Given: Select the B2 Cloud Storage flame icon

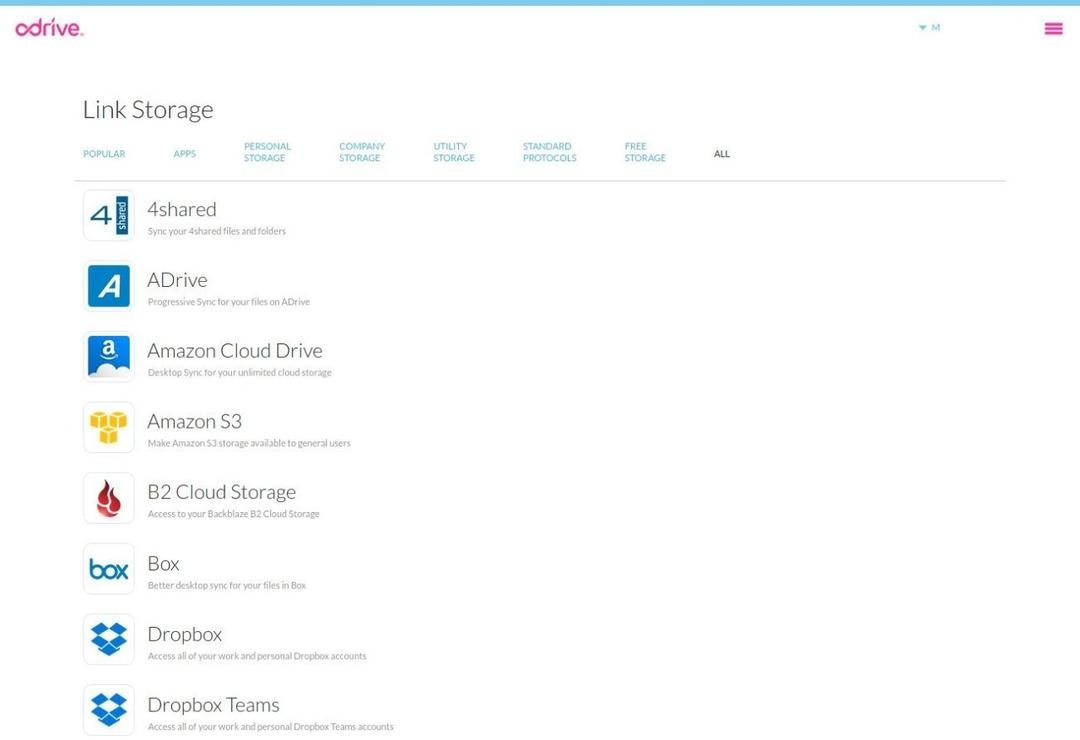Looking at the screenshot, I should pos(109,498).
